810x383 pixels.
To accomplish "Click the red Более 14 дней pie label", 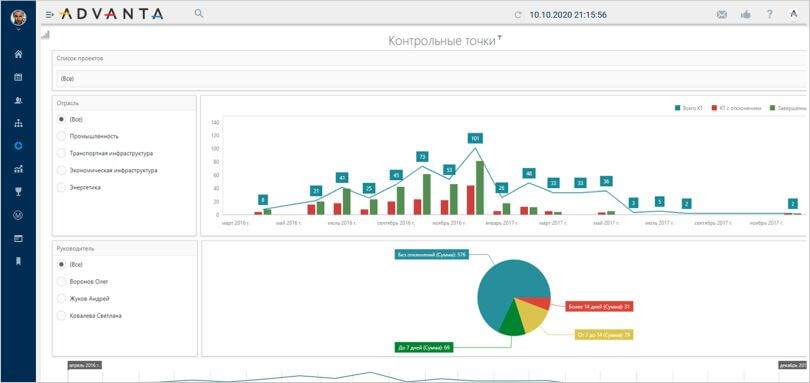I will (599, 307).
